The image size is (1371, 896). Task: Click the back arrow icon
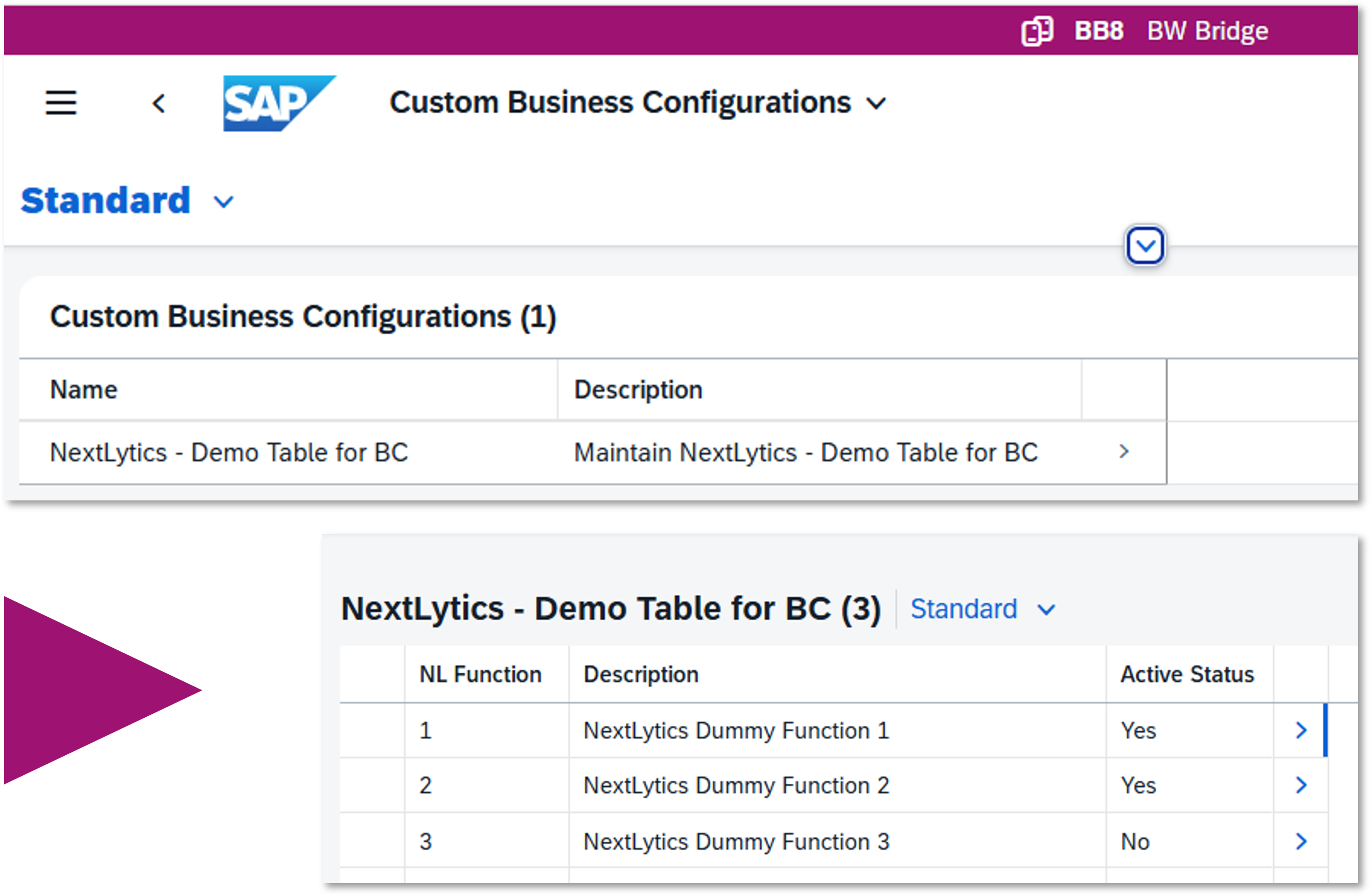[159, 104]
